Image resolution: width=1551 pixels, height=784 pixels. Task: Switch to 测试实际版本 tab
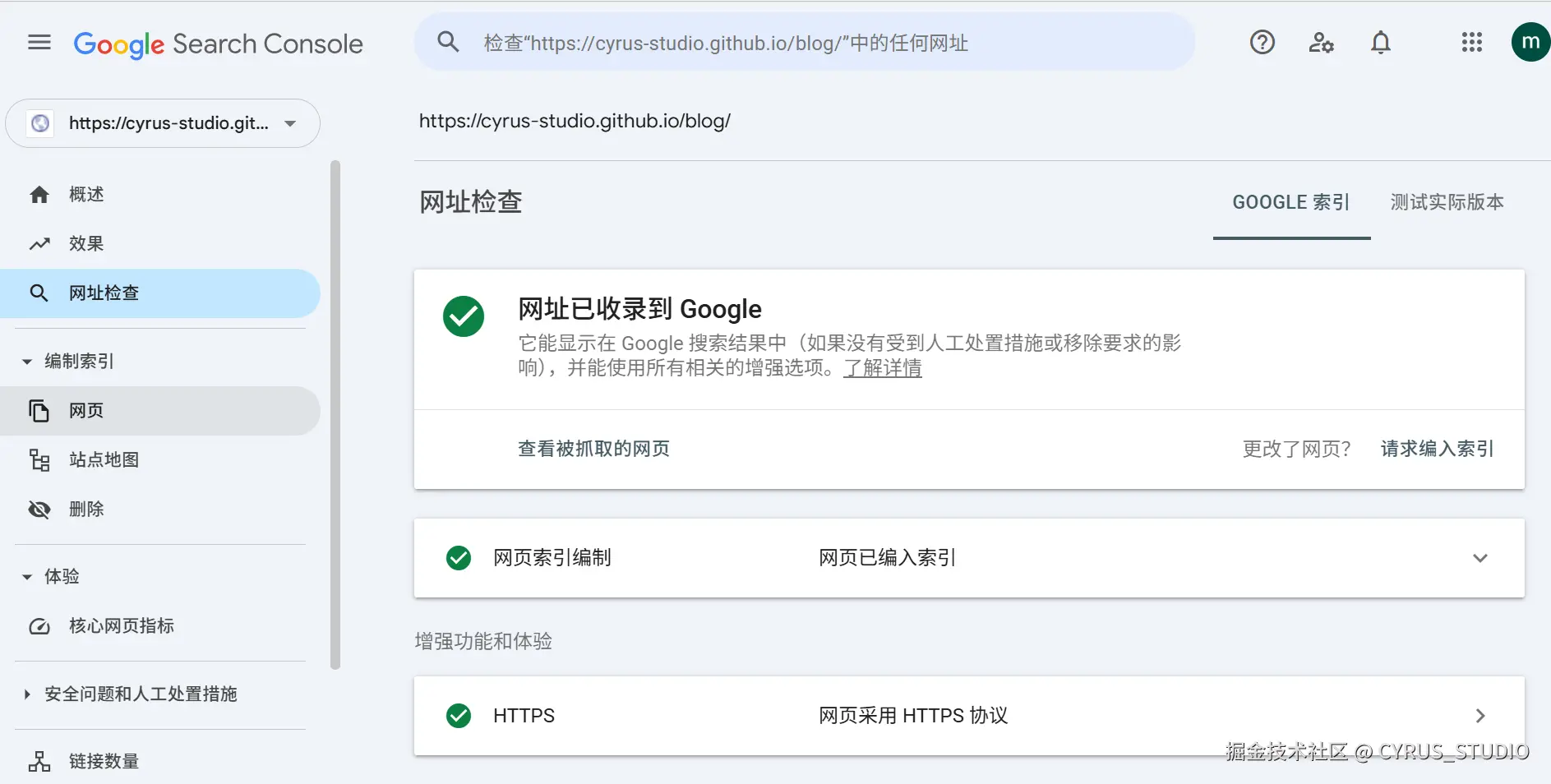click(1447, 202)
